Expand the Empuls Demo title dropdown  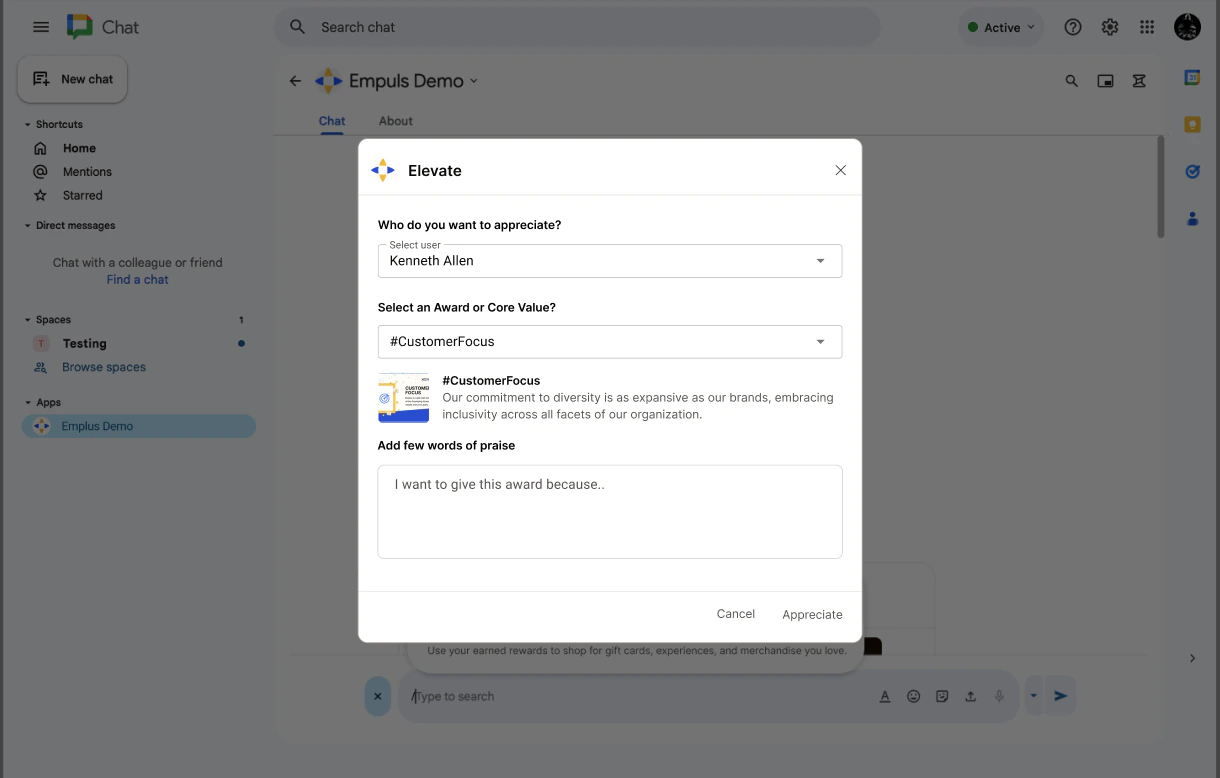tap(474, 81)
